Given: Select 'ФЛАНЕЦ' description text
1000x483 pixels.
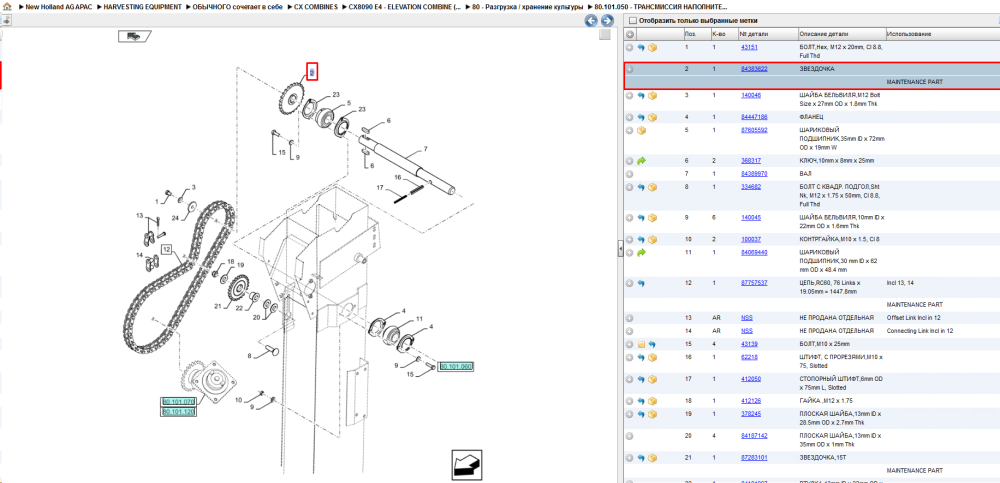Looking at the screenshot, I should pyautogui.click(x=812, y=117).
